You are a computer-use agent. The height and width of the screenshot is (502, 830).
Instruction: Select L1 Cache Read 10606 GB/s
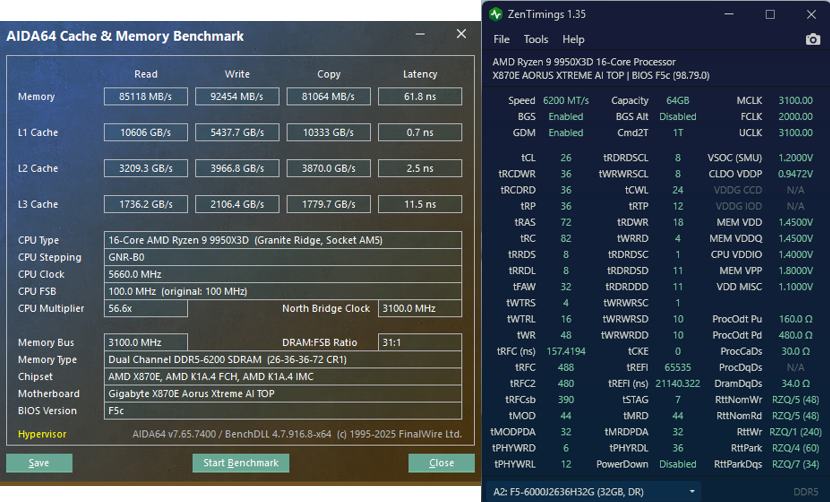146,132
